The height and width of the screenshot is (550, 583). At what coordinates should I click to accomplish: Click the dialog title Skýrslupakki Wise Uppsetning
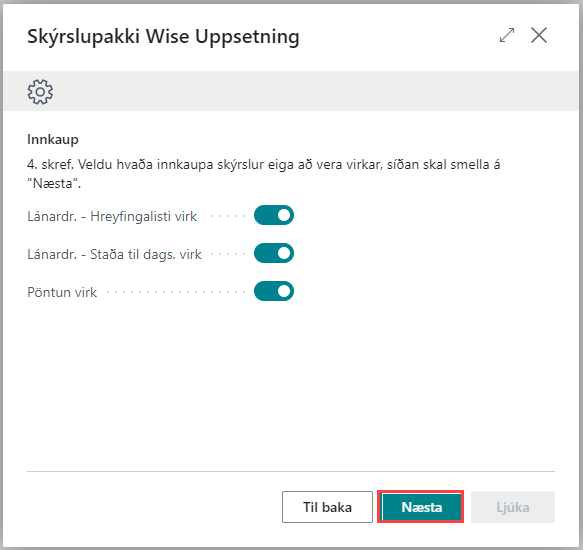[x=163, y=36]
